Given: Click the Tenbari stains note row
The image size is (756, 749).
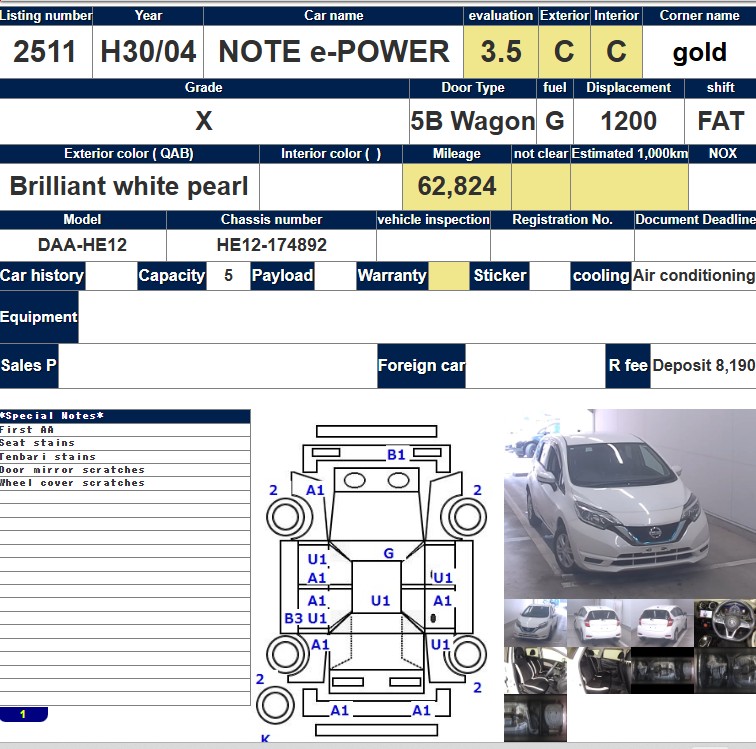Looking at the screenshot, I should [125, 457].
